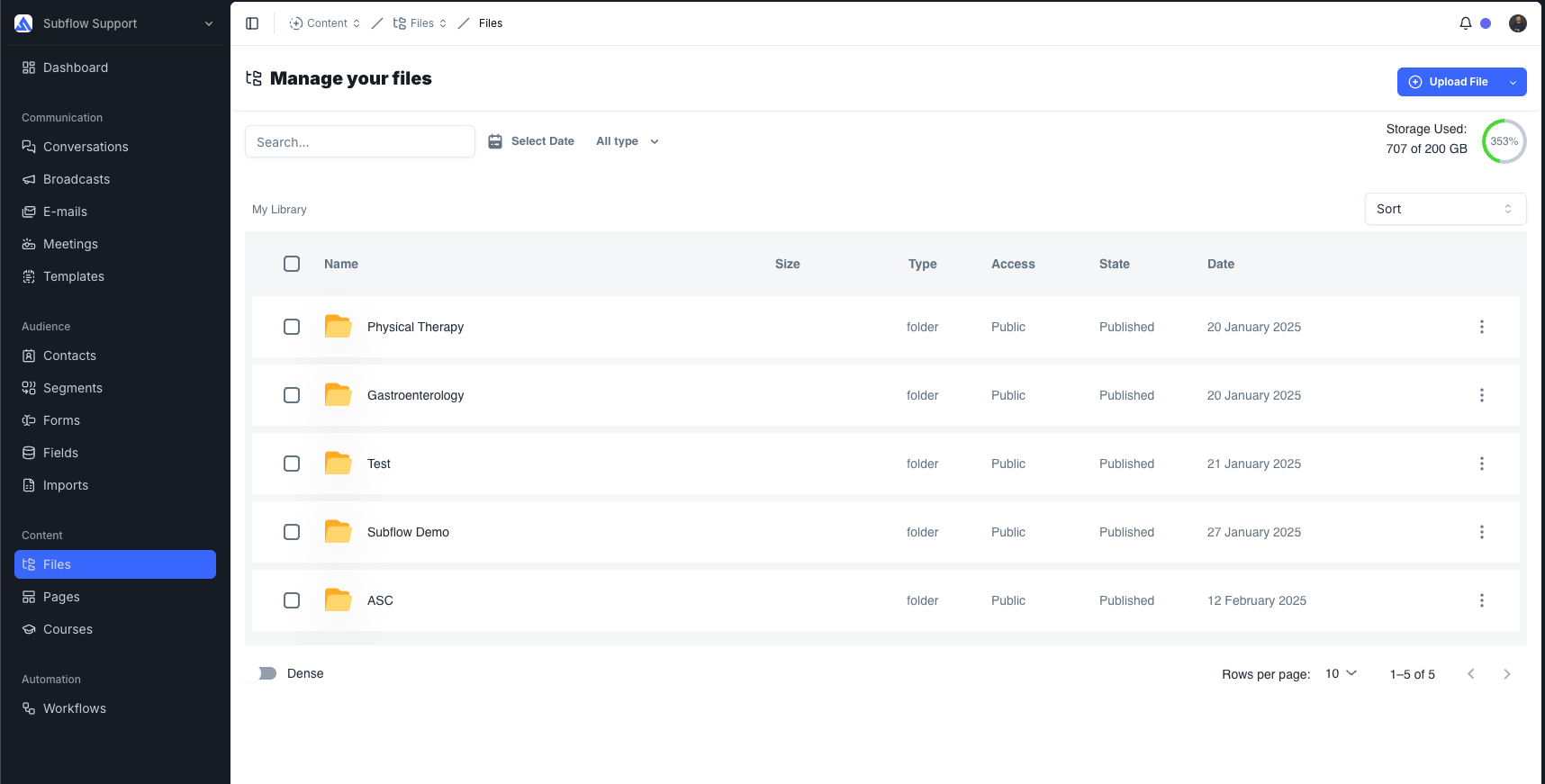1545x784 pixels.
Task: Select Files in the sidebar
Action: coord(115,564)
